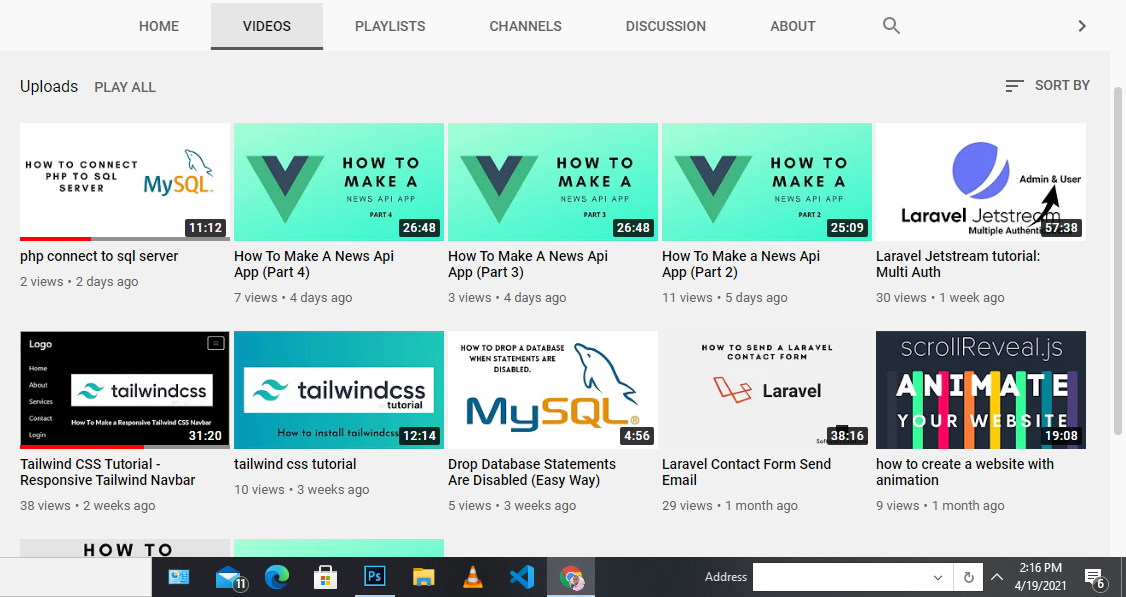Open 'Drop Database Statements Are Disabled' title
The width and height of the screenshot is (1126, 597).
pos(532,472)
